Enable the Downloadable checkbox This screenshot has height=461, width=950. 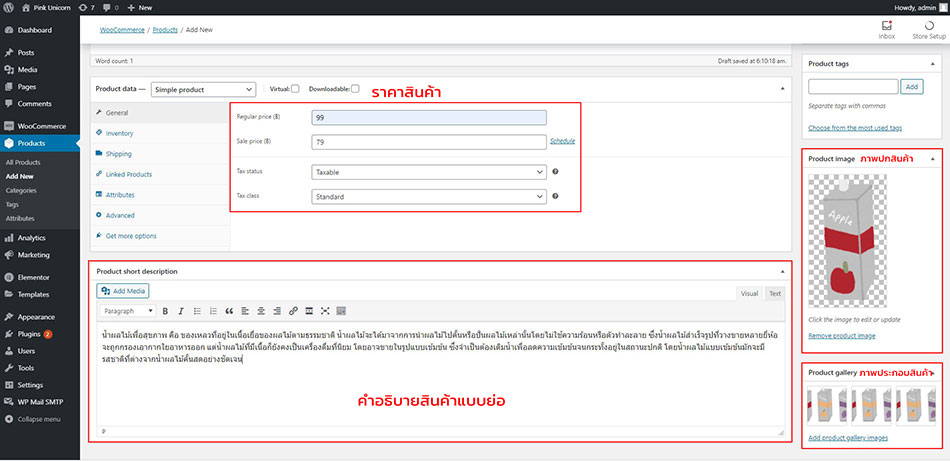click(355, 89)
